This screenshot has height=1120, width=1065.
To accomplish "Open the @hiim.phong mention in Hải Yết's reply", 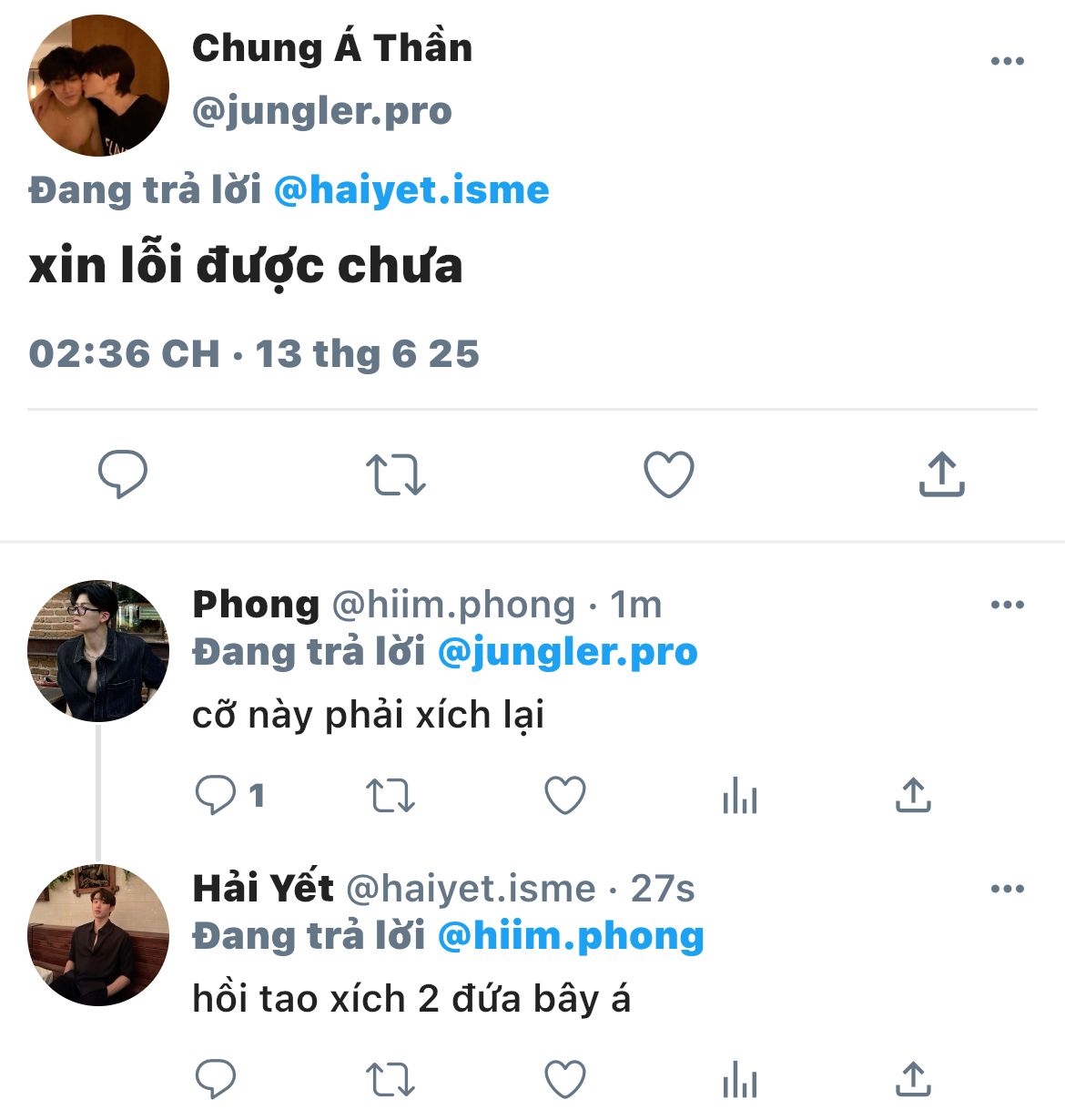I will (571, 936).
